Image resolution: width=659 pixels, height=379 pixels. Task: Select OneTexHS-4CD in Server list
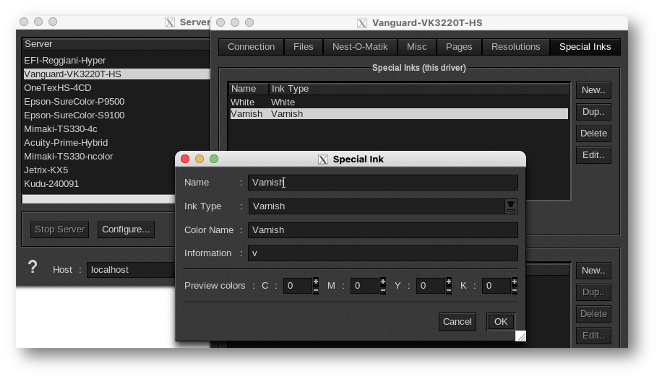tap(116, 88)
